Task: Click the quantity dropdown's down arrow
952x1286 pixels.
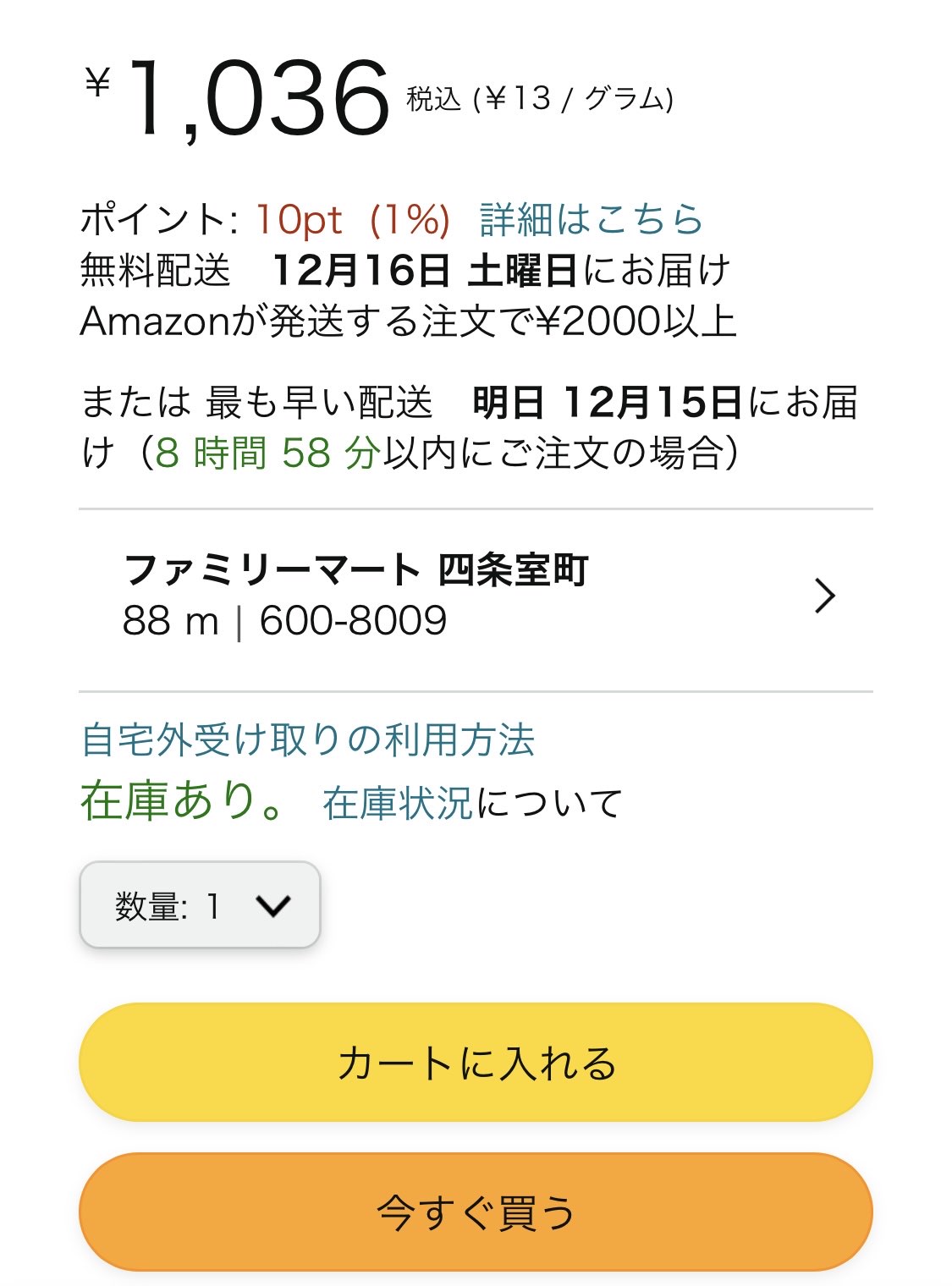Action: coord(272,906)
